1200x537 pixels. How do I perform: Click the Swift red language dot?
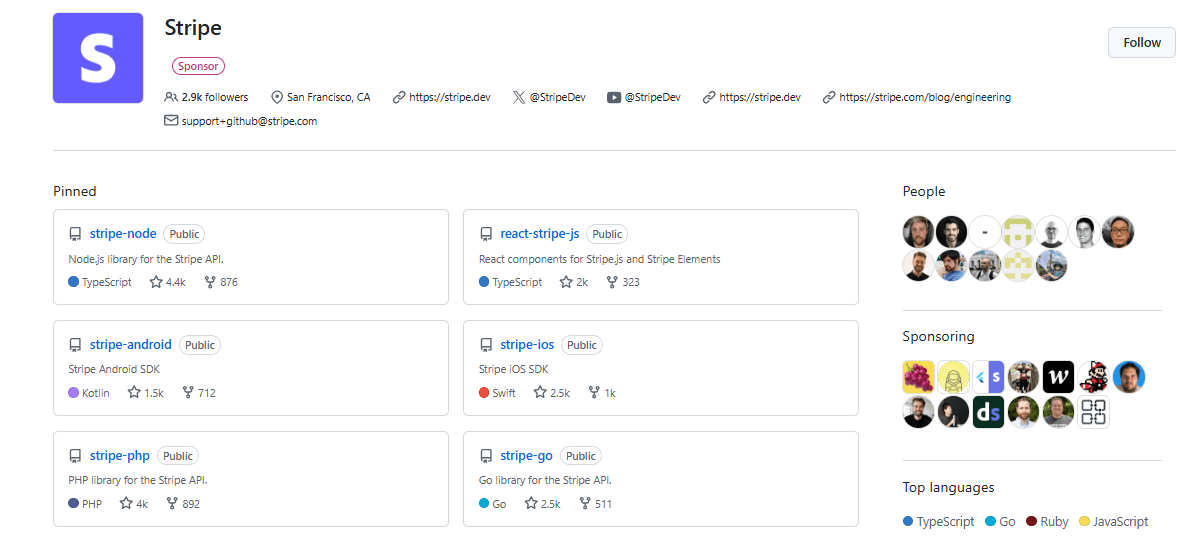[484, 393]
